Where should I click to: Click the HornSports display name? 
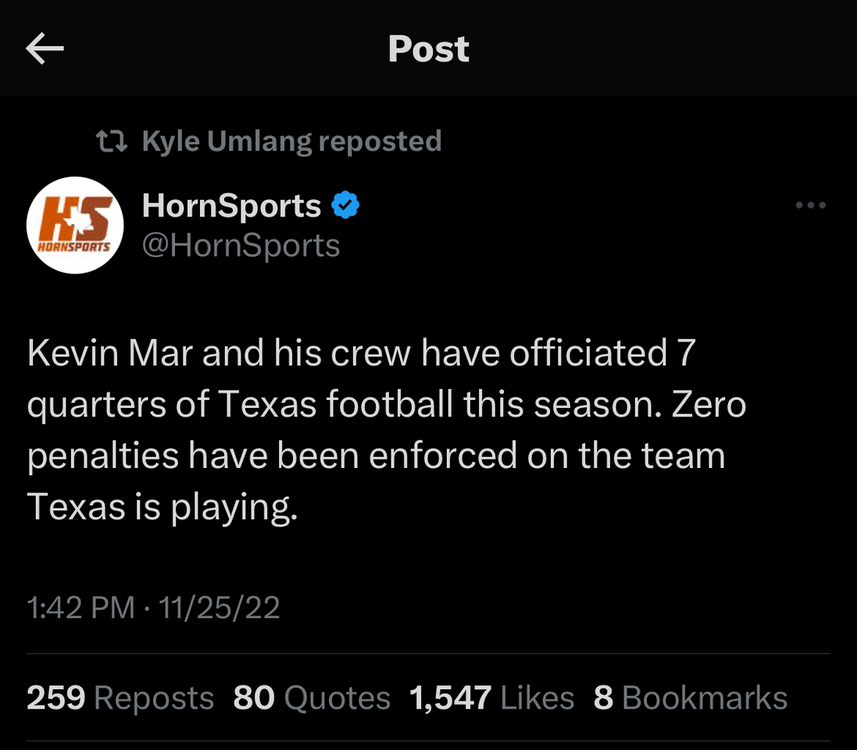(x=232, y=206)
